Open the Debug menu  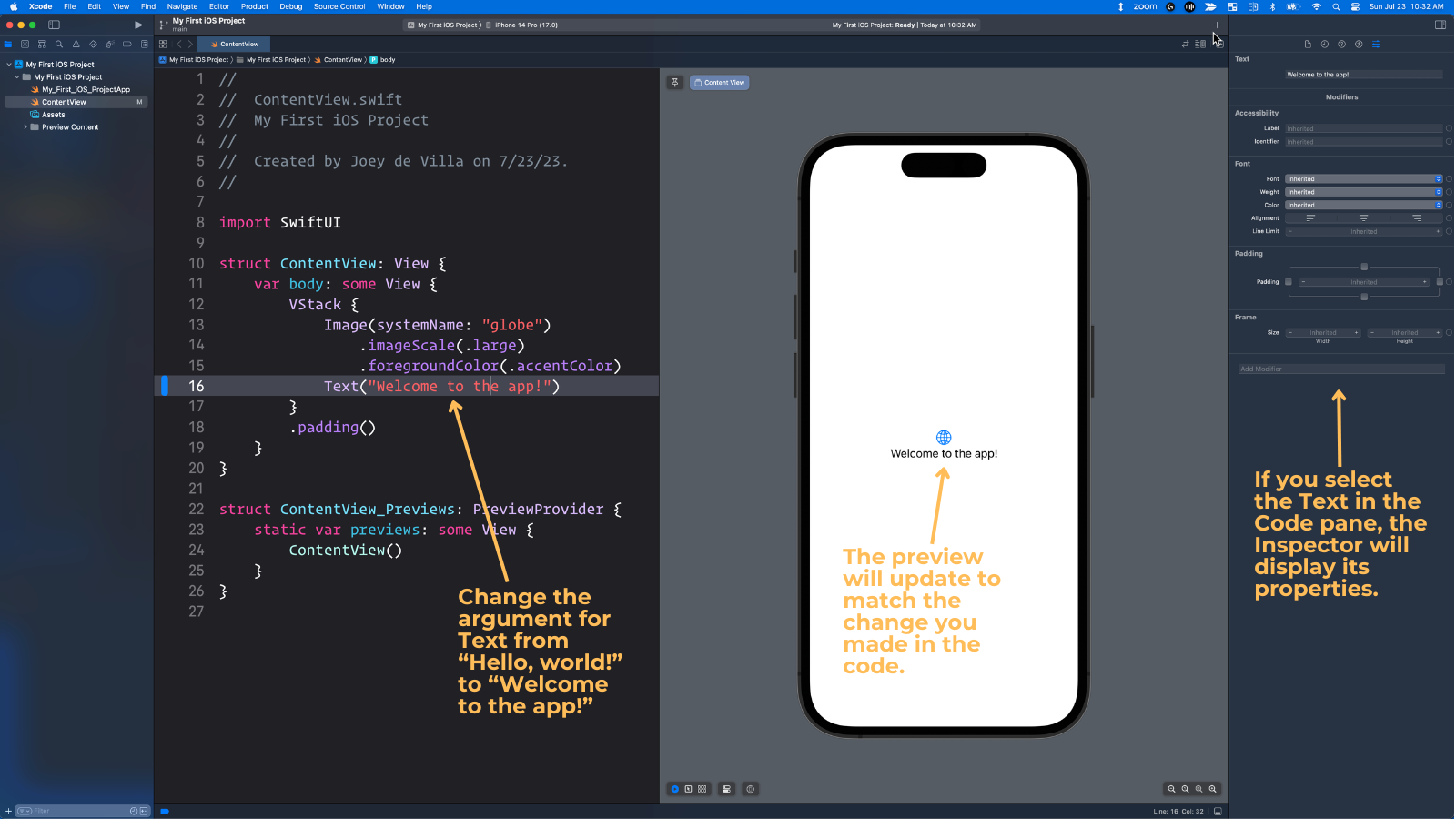point(291,6)
